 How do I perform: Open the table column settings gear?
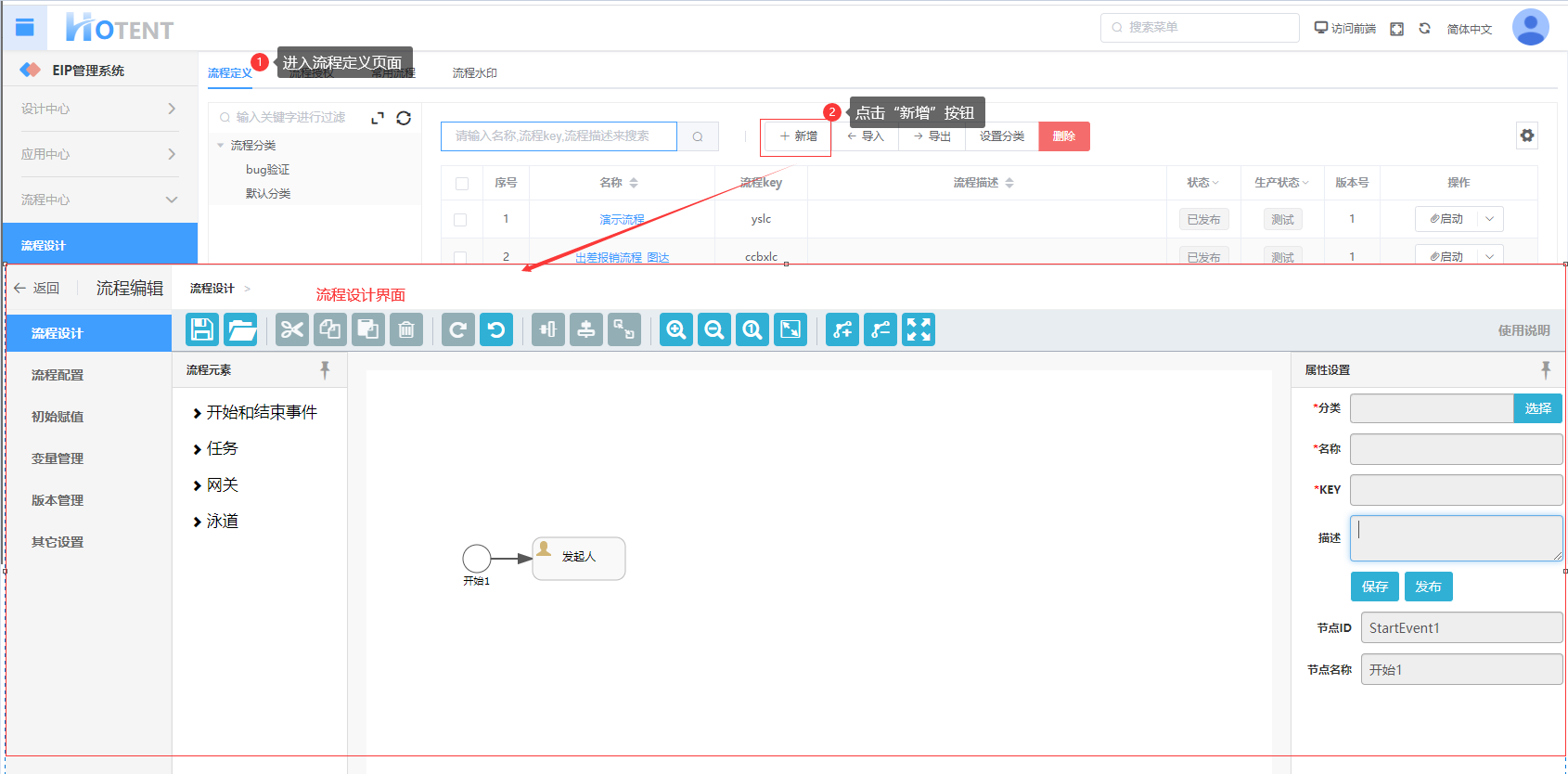pyautogui.click(x=1527, y=135)
